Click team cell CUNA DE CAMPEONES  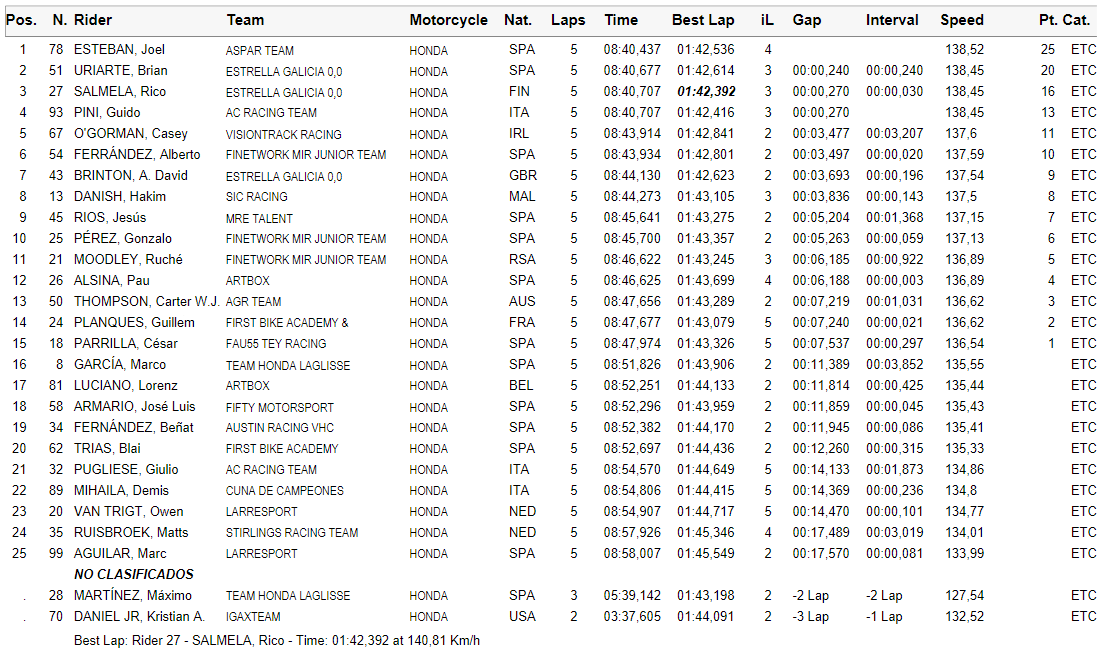click(x=285, y=491)
